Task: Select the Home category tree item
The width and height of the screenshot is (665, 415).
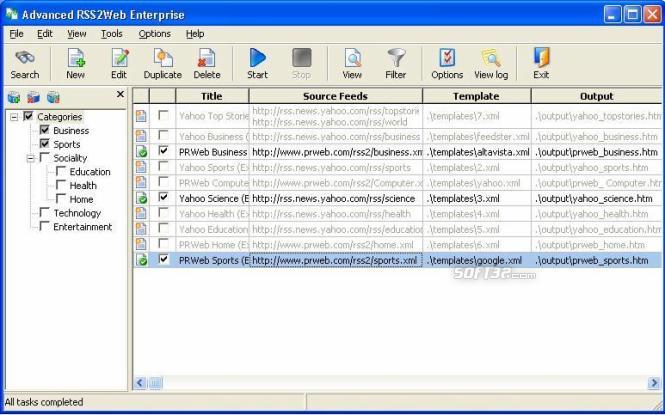Action: (81, 199)
